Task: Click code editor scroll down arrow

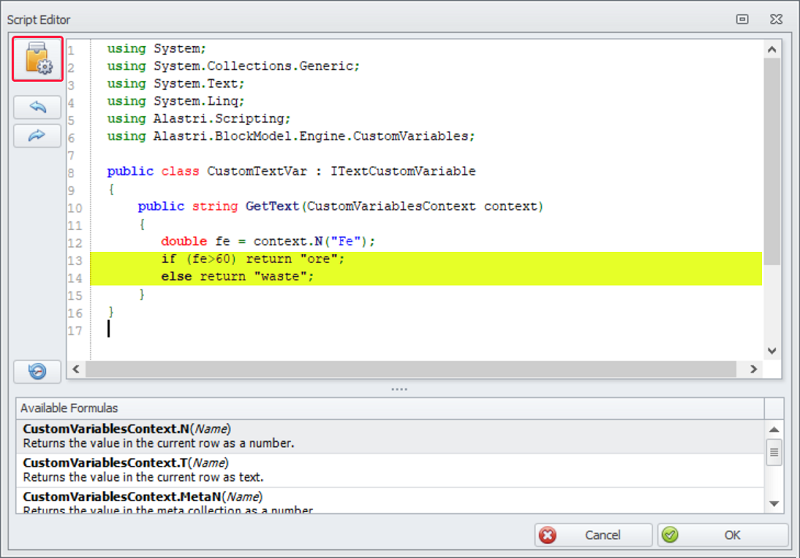Action: (x=772, y=351)
